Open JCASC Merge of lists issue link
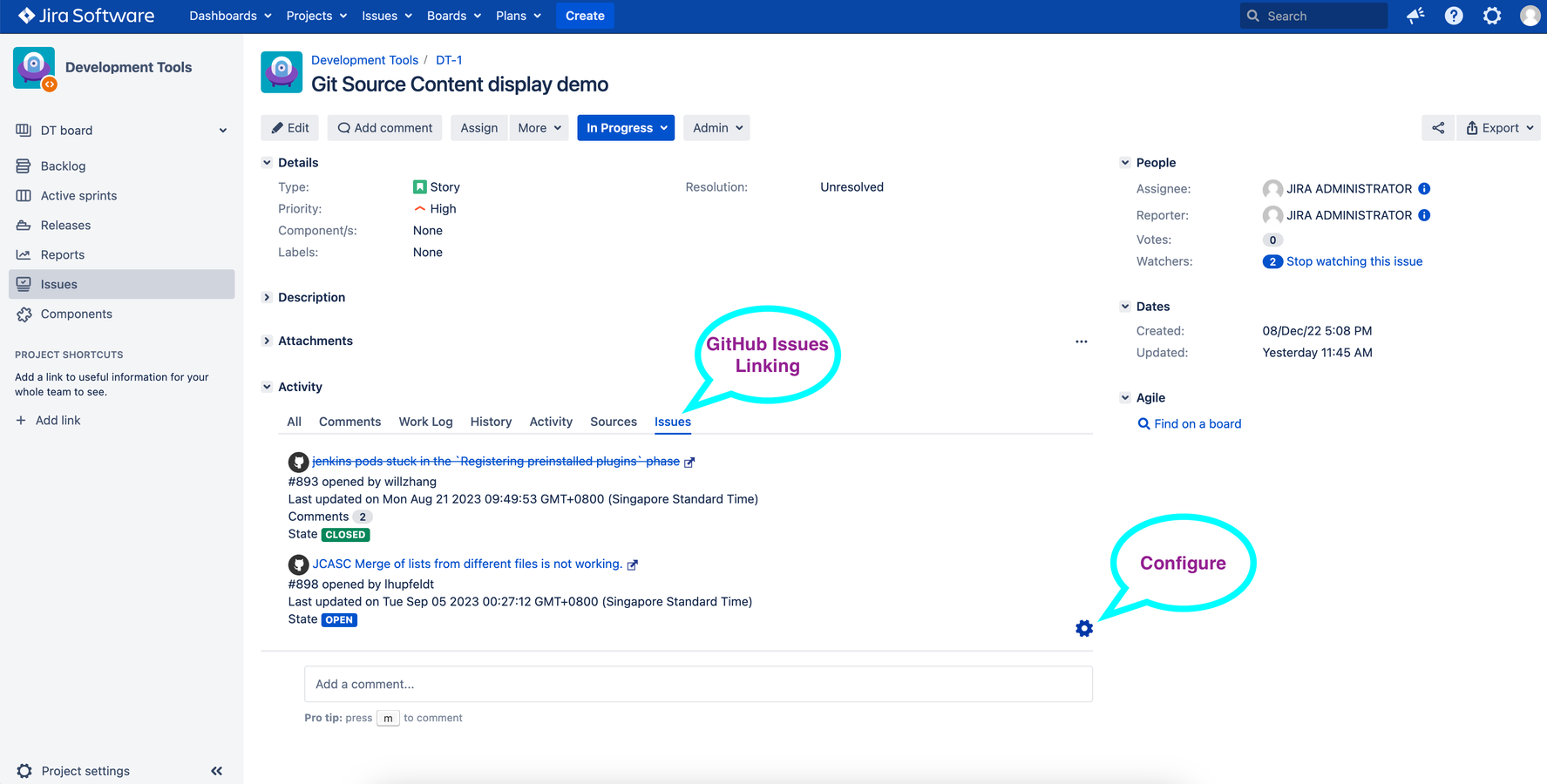Image resolution: width=1547 pixels, height=784 pixels. 467,564
